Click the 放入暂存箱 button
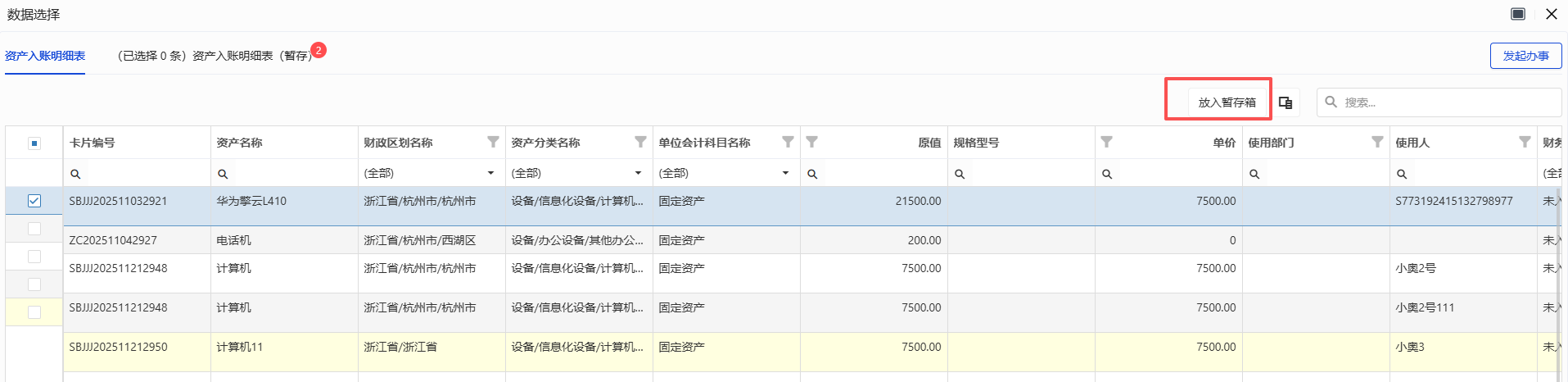The width and height of the screenshot is (1568, 382). coord(1227,102)
